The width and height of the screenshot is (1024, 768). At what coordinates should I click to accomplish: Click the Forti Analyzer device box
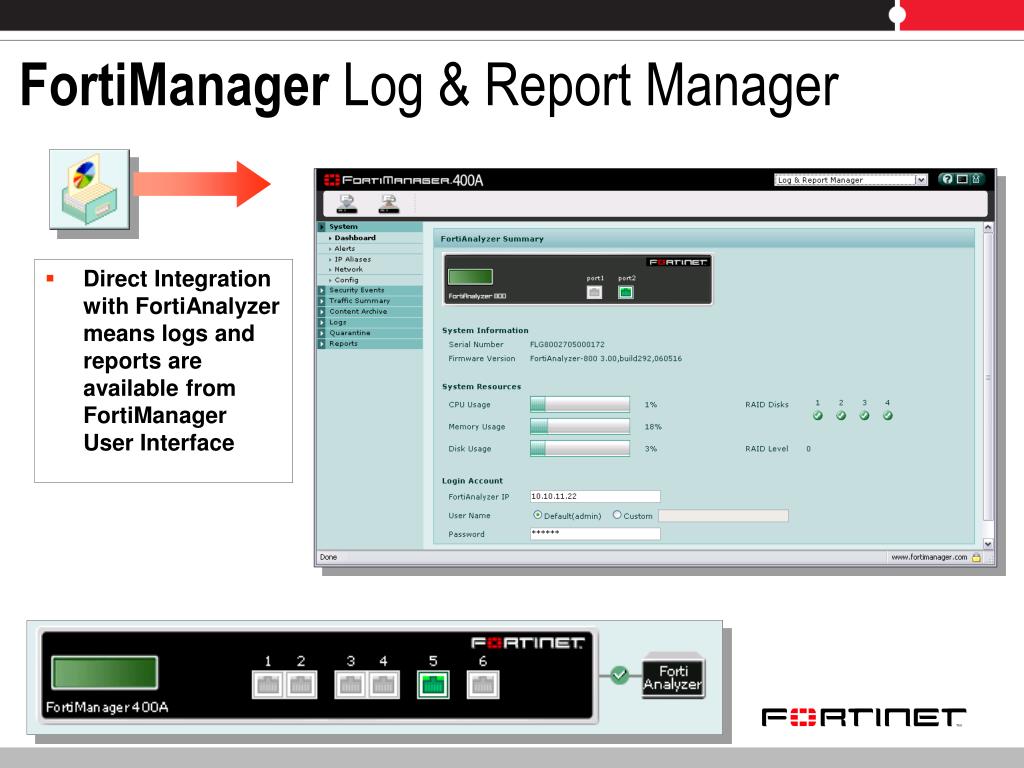[x=673, y=677]
